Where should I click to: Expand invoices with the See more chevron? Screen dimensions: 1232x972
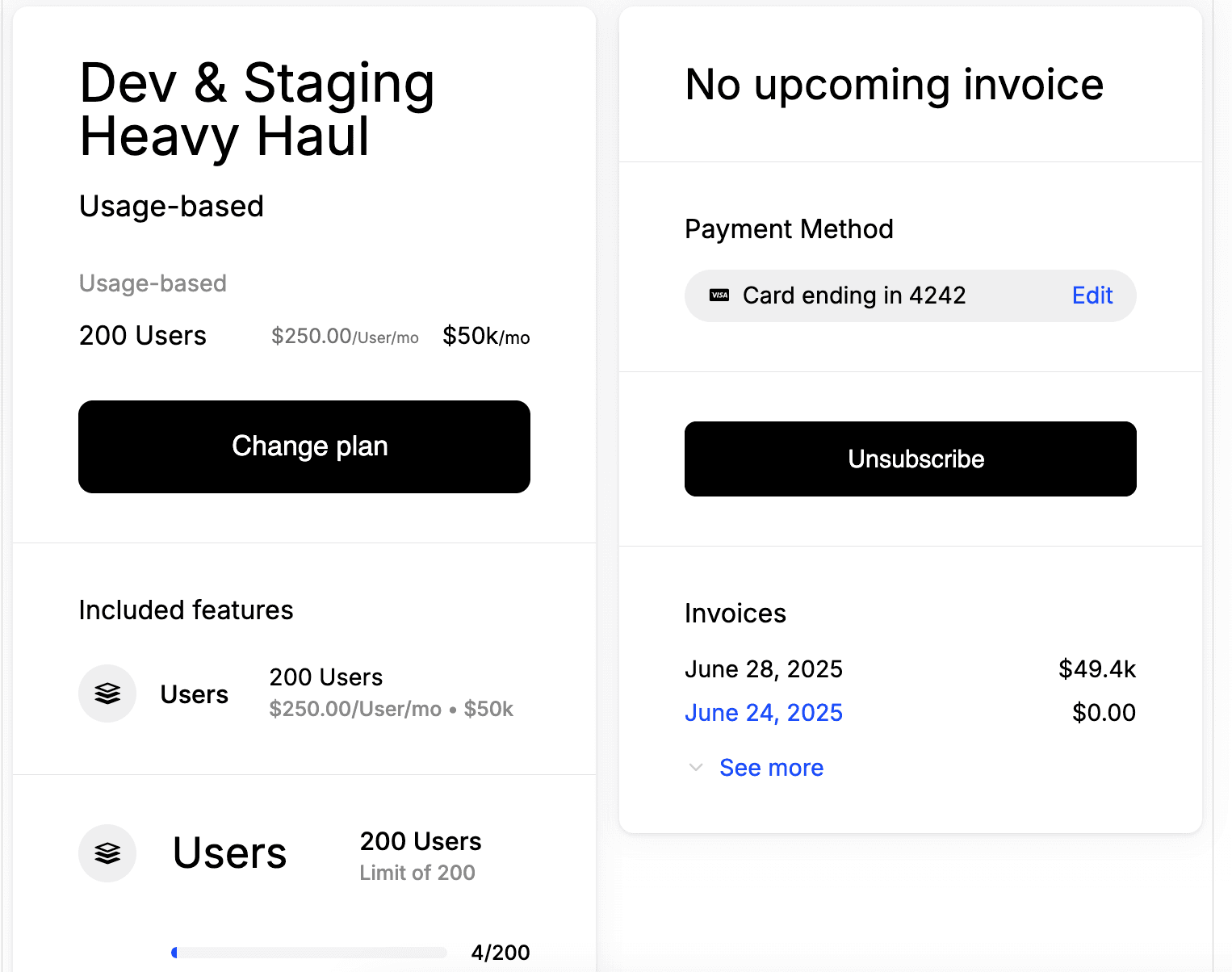point(696,768)
